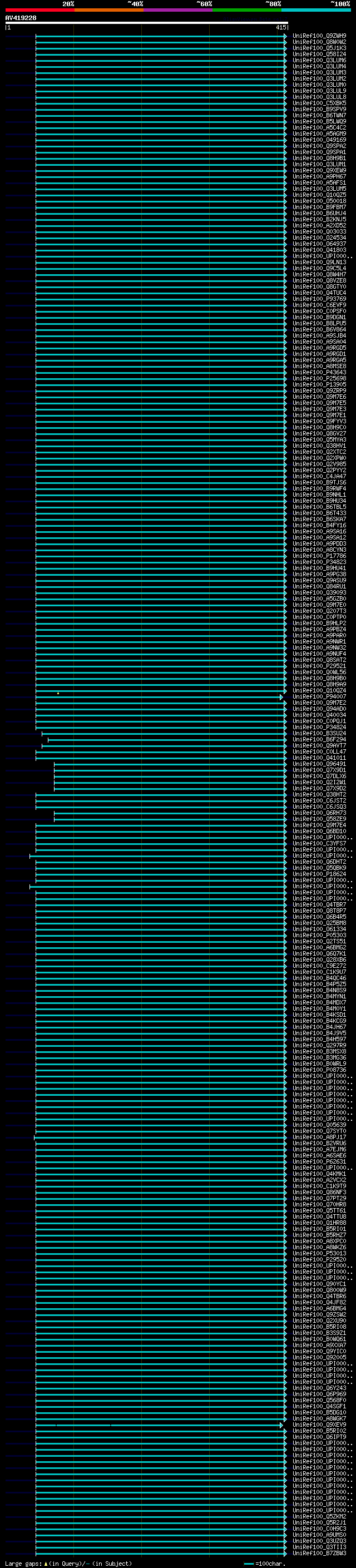The image size is (356, 1568).
Task: Click the UniRef100_Q10QZ5 entry
Action: click(319, 195)
